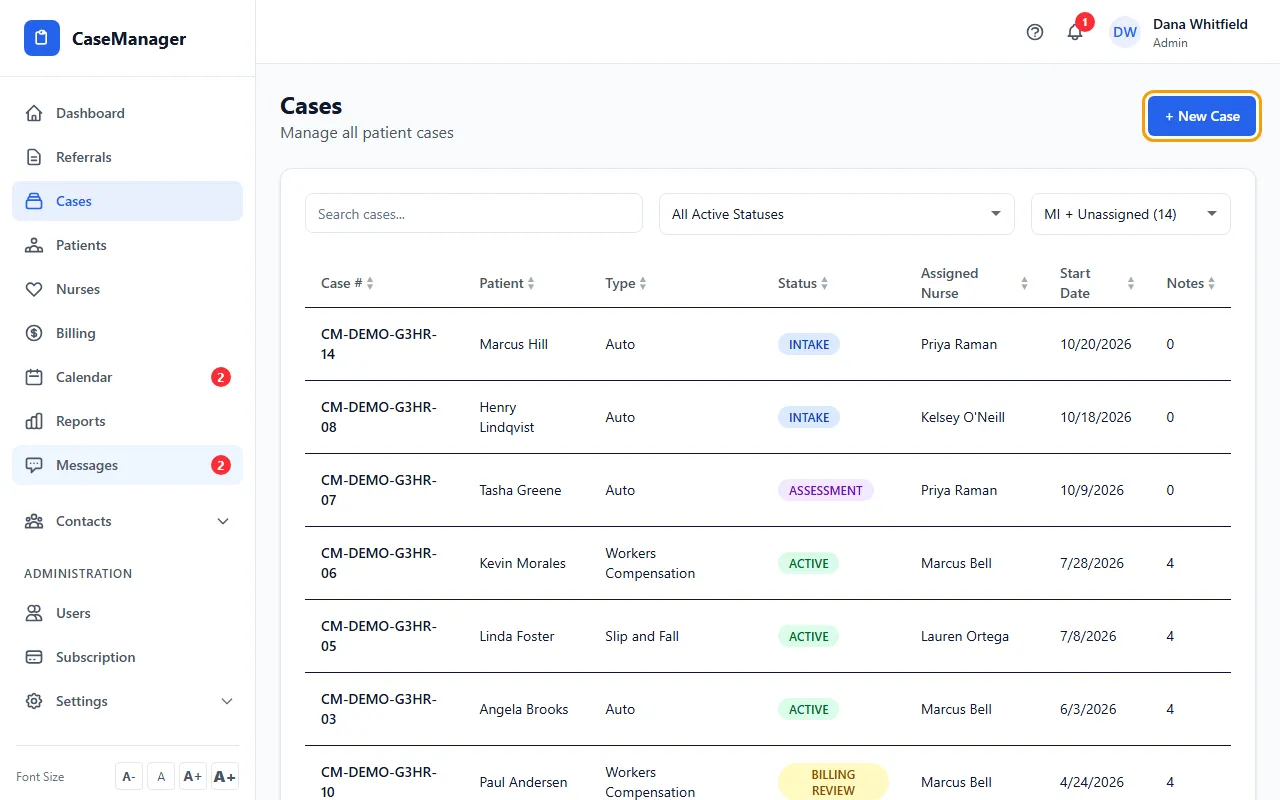Click the ASSESSMENT status badge
Screen dimensions: 1280x800
tap(826, 490)
